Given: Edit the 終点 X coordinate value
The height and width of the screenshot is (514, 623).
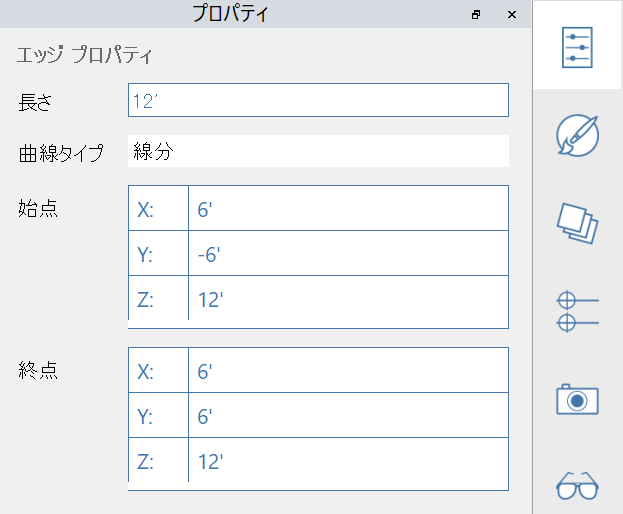Looking at the screenshot, I should pyautogui.click(x=347, y=371).
